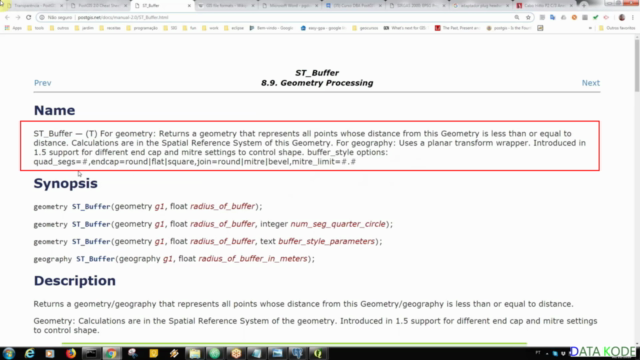Image resolution: width=640 pixels, height=360 pixels.
Task: Click the translate extension icon
Action: point(553,18)
